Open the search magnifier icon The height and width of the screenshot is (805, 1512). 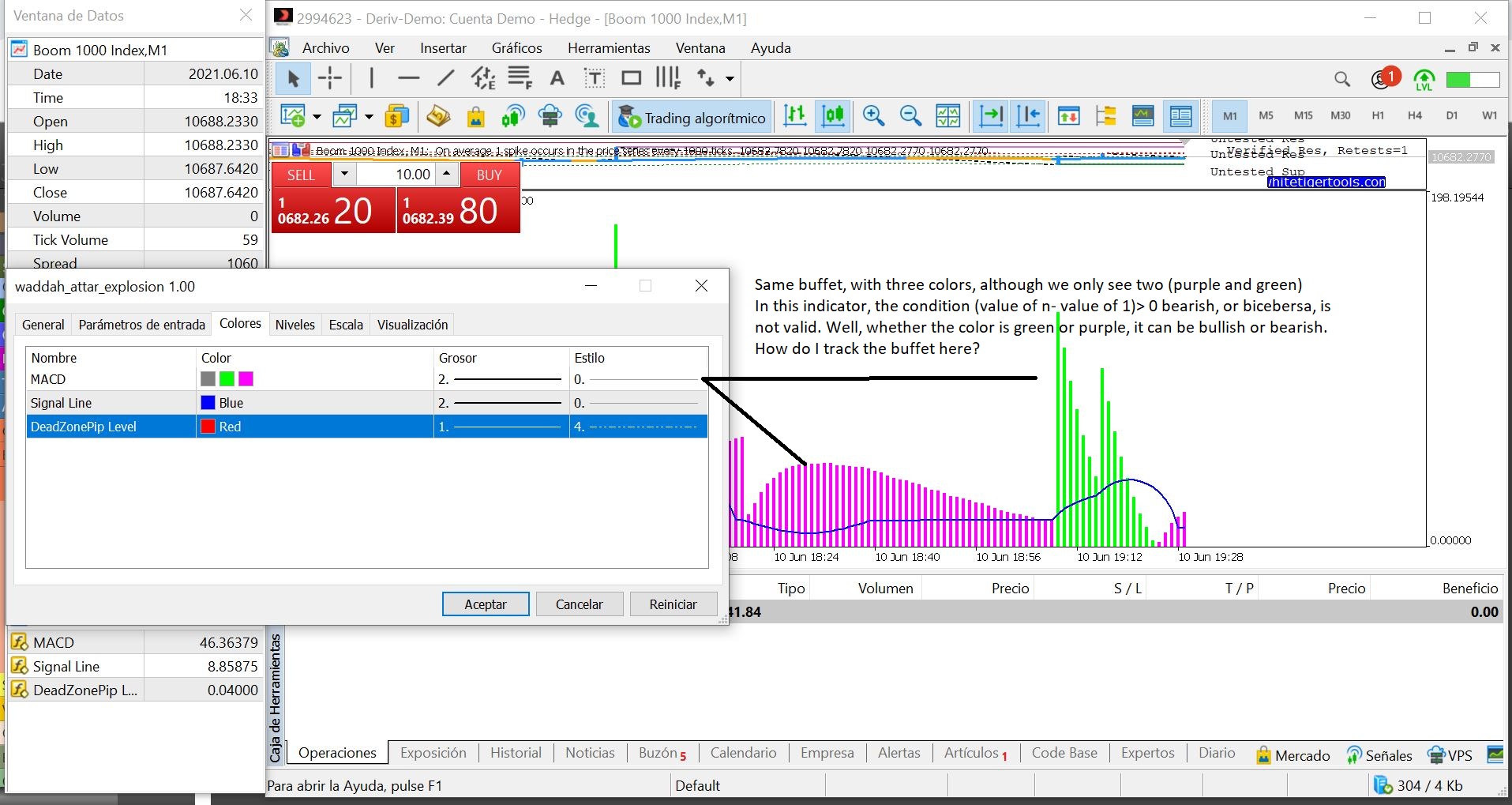[x=1341, y=79]
